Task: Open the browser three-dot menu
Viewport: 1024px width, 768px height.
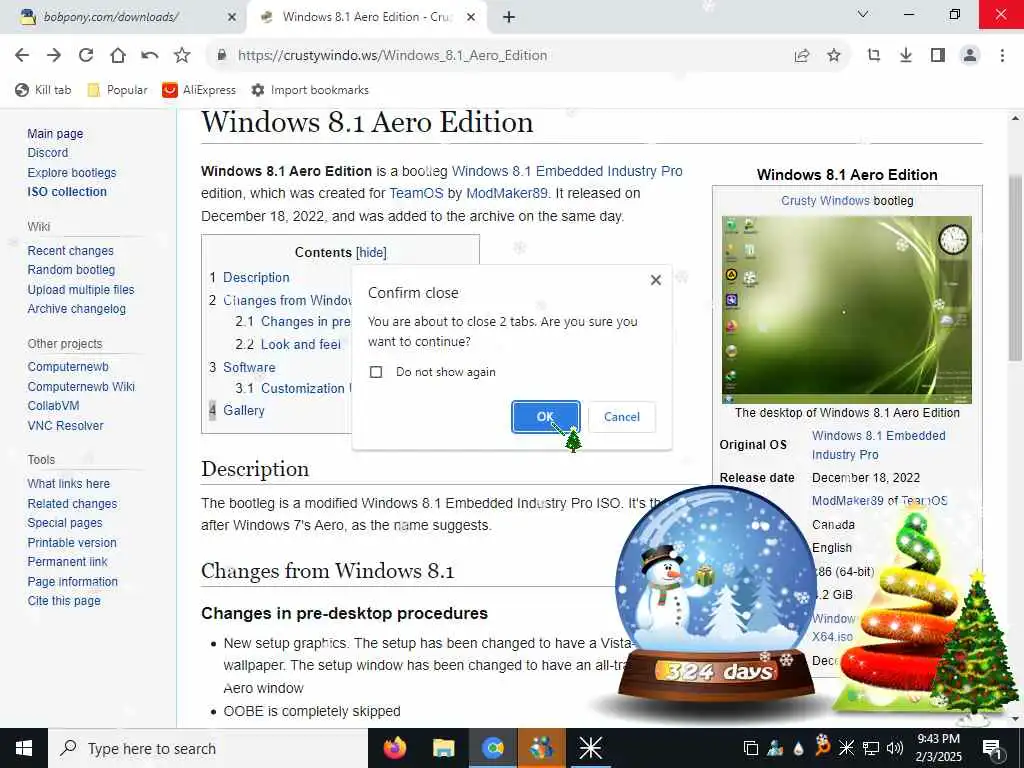Action: tap(1002, 56)
